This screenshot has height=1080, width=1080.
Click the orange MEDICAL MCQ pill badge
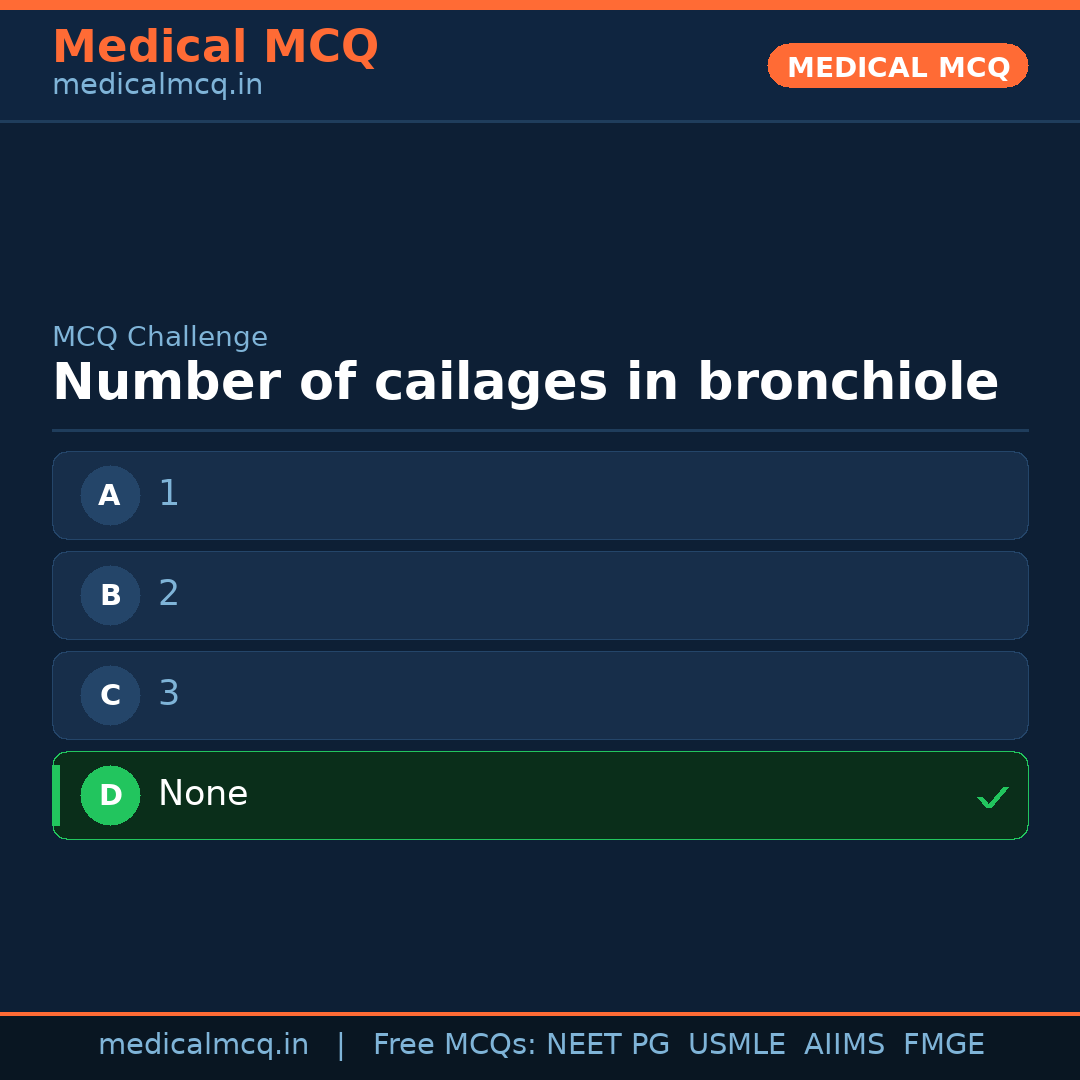pos(897,66)
